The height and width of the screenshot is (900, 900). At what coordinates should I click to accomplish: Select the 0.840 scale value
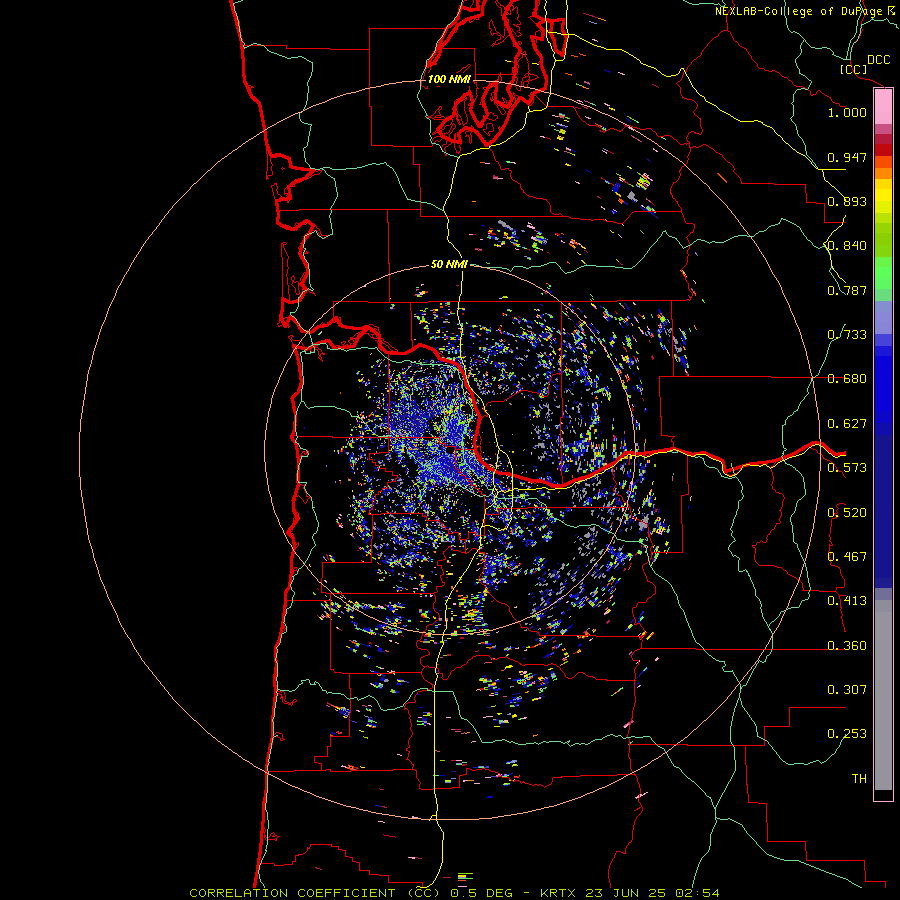(x=847, y=246)
